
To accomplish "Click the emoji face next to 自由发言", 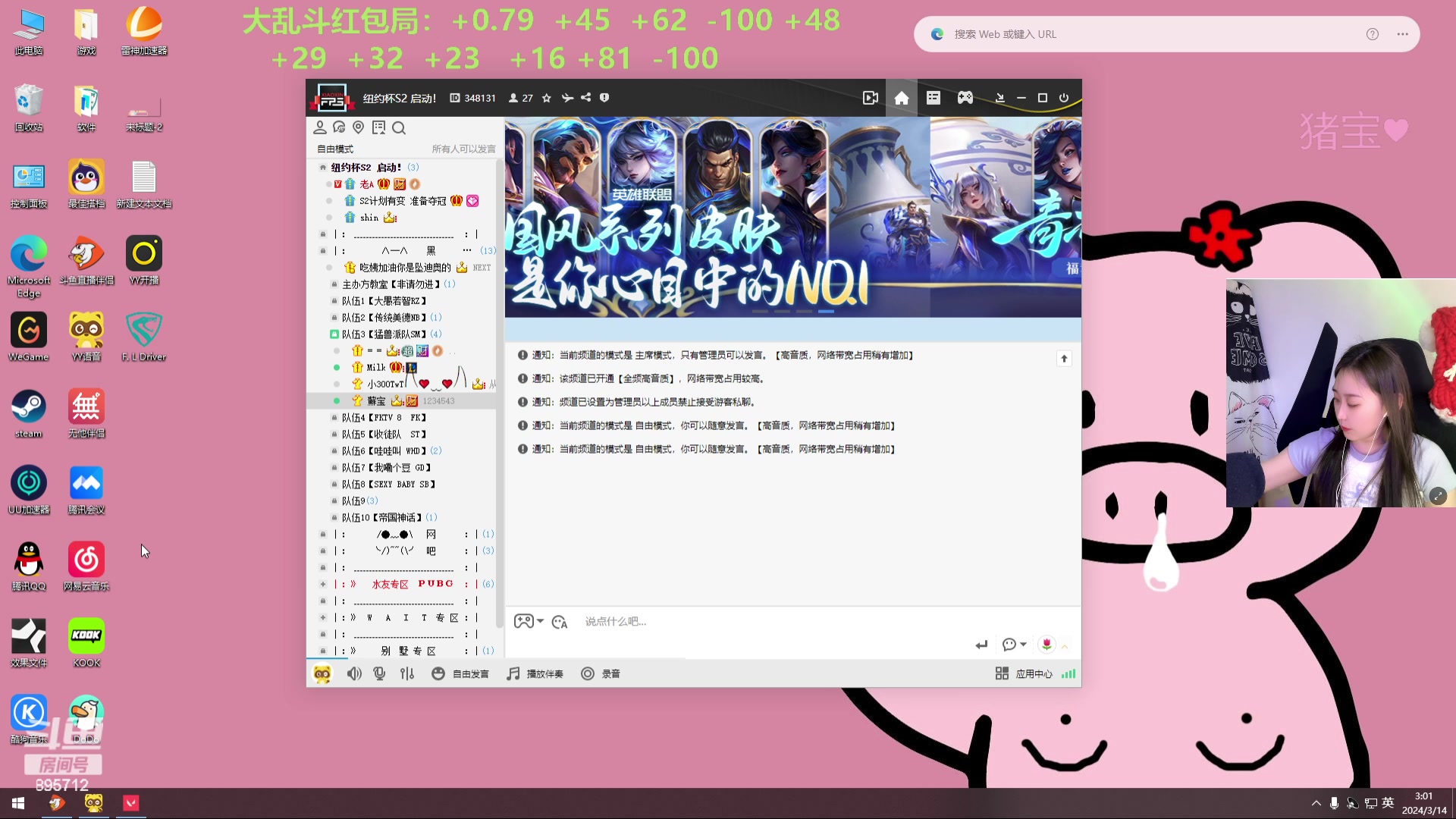I will [x=438, y=673].
